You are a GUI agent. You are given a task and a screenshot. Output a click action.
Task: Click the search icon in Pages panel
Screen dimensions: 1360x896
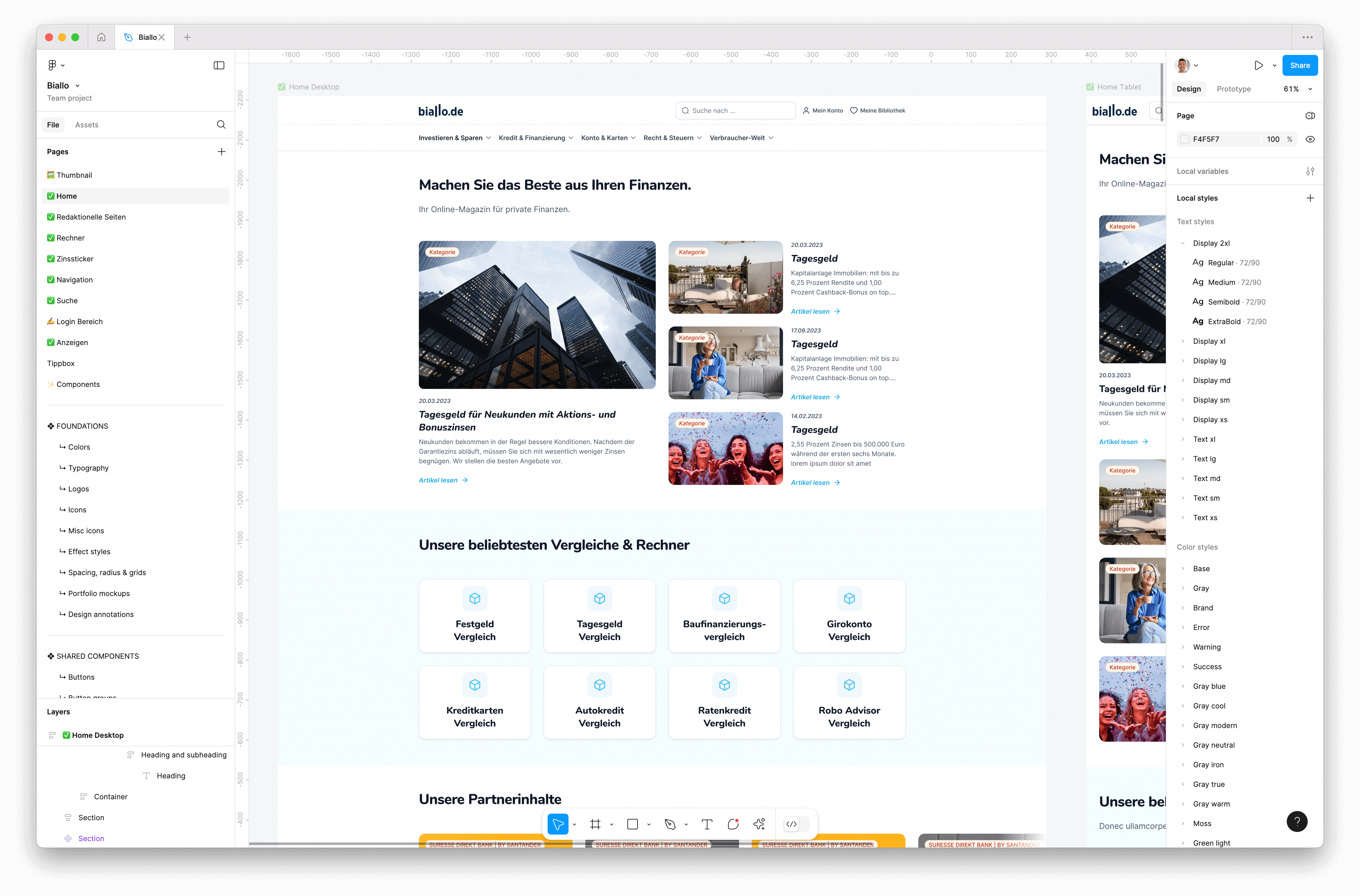[x=221, y=124]
